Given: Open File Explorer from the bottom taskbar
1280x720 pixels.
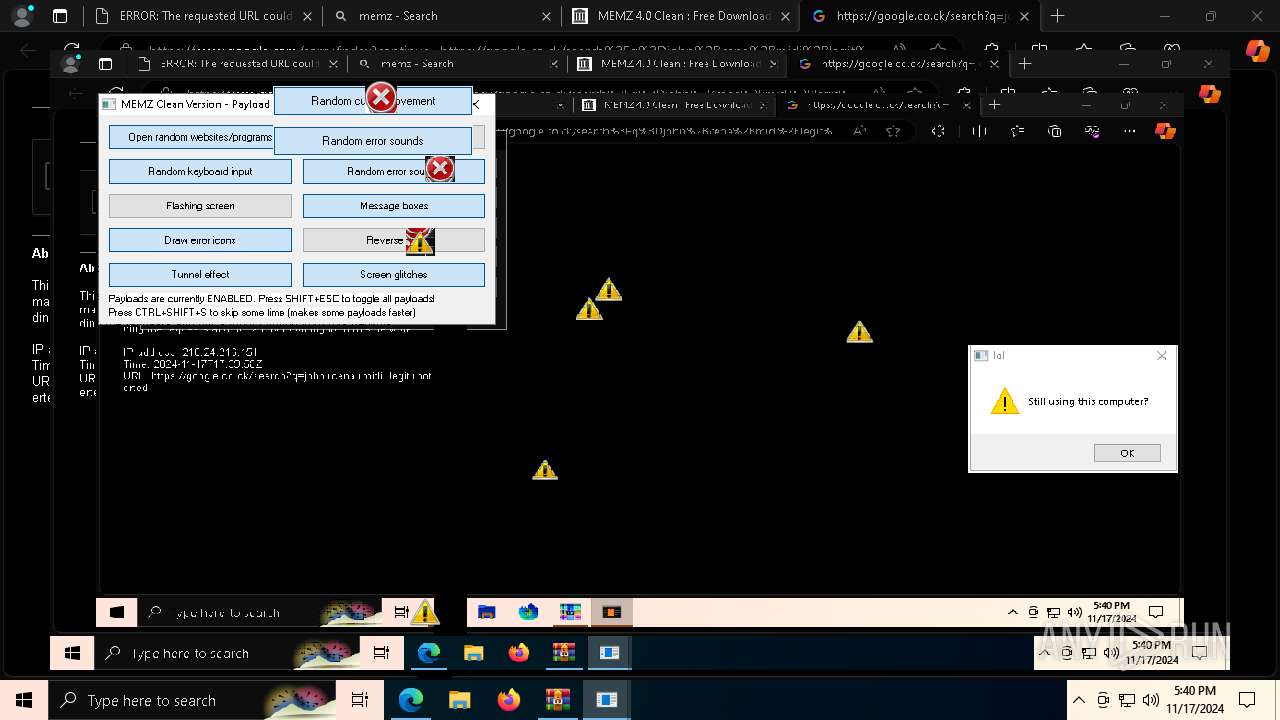Looking at the screenshot, I should point(460,700).
